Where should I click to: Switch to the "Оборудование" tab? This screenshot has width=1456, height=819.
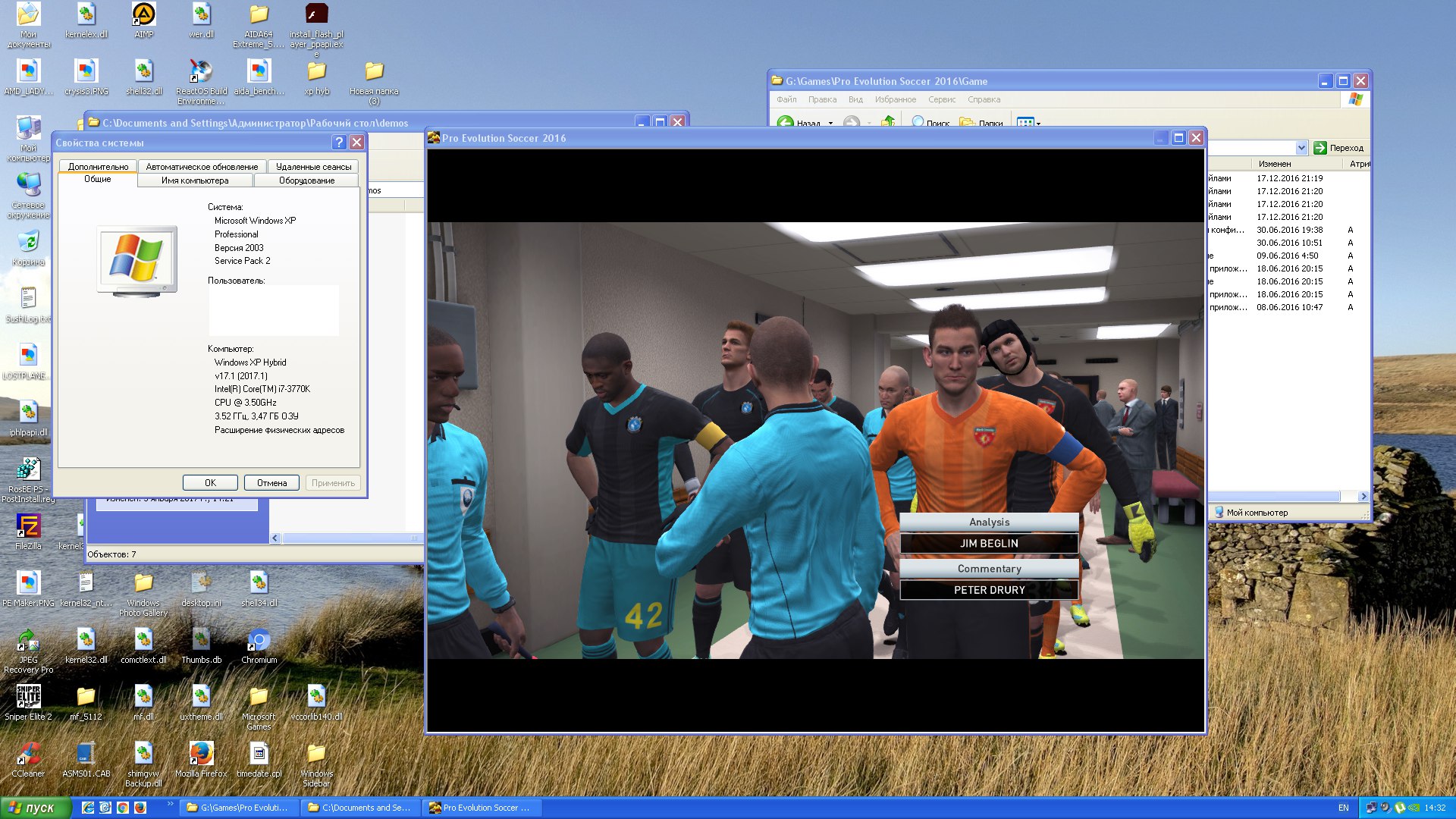(306, 180)
